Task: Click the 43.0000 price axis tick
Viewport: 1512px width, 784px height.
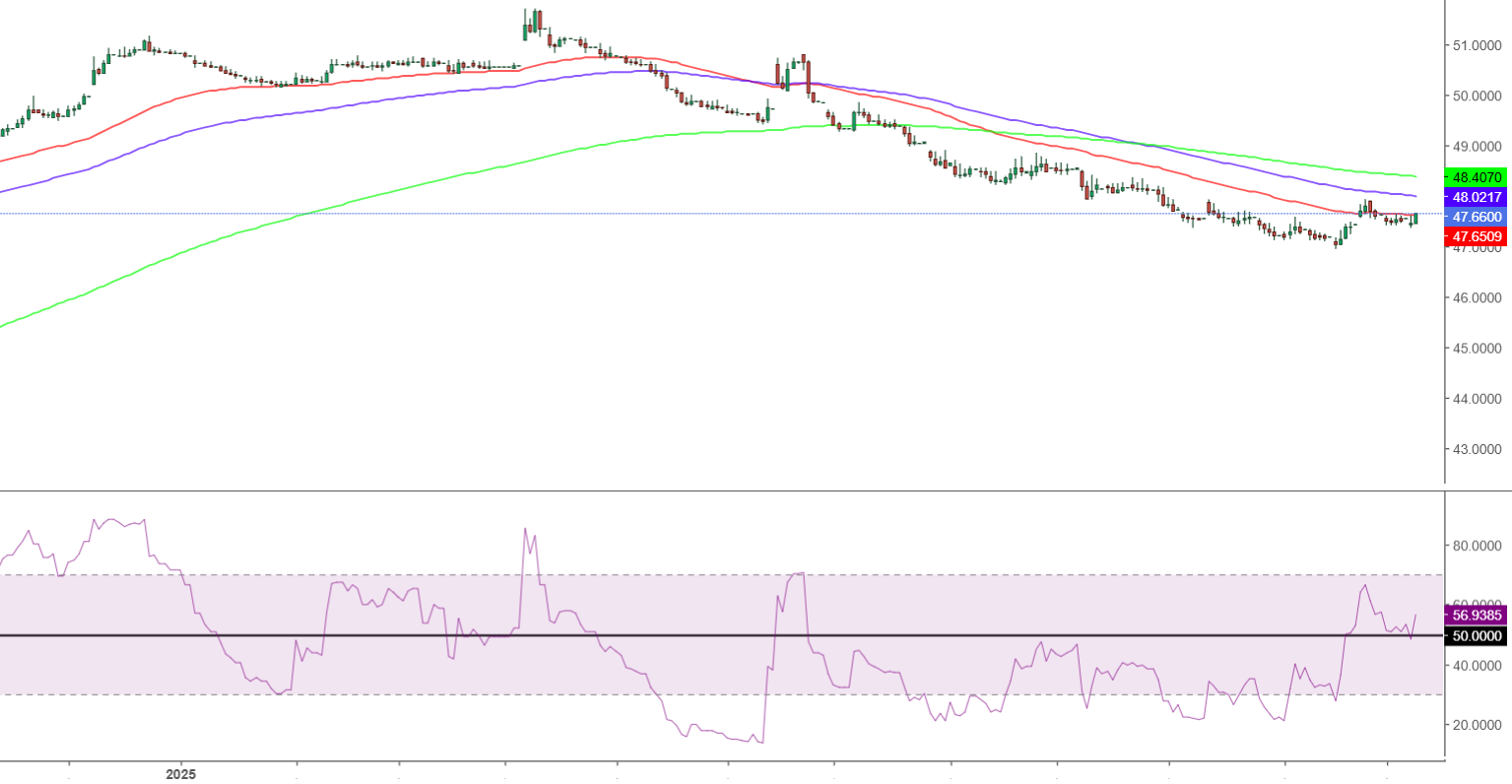Action: (x=1476, y=449)
